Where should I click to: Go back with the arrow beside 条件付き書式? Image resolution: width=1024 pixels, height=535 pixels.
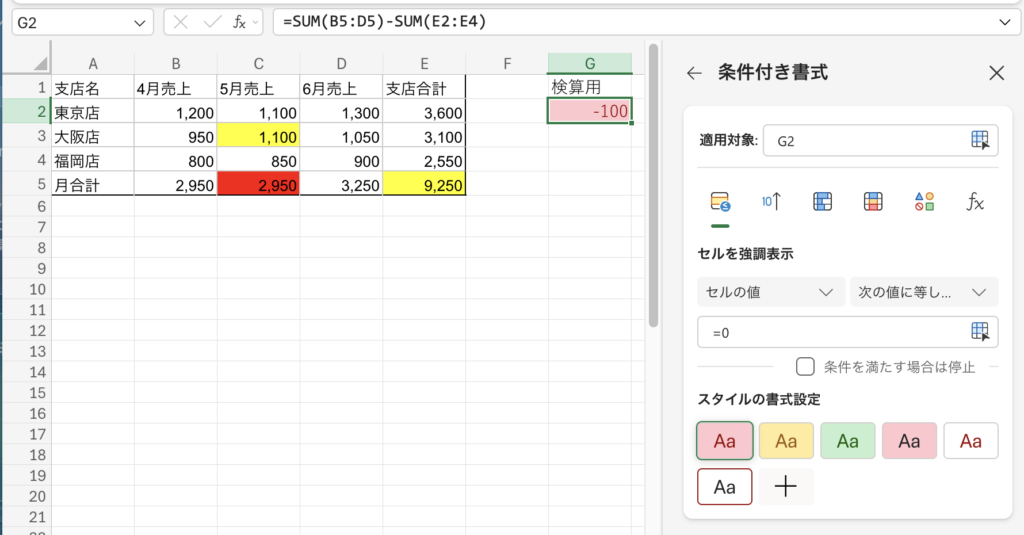point(694,73)
